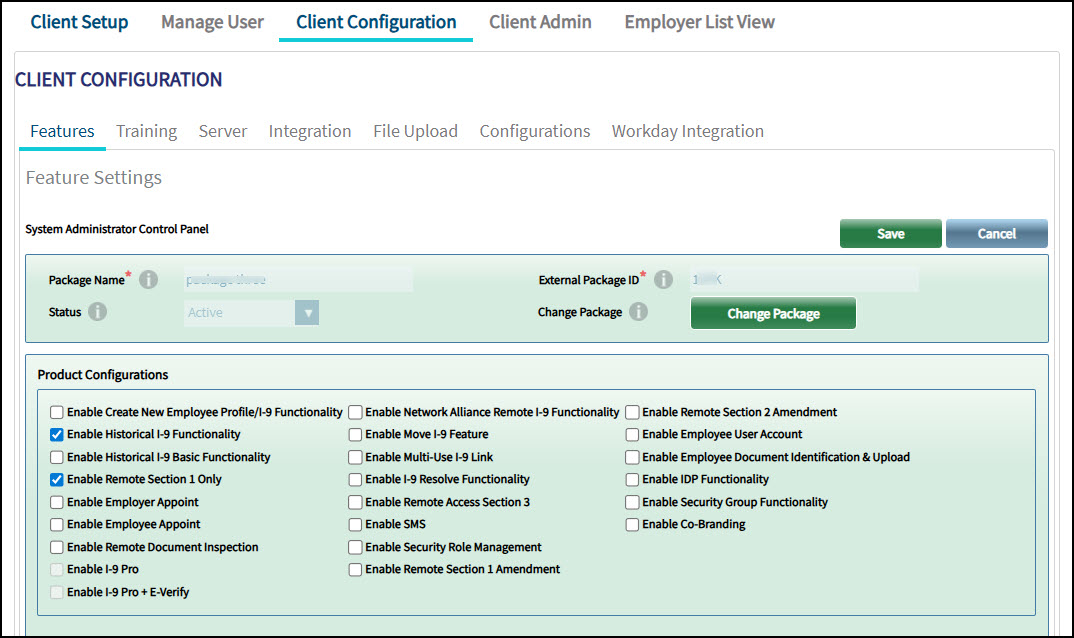Check Enable Security Role Management
This screenshot has width=1074, height=638.
pos(355,548)
